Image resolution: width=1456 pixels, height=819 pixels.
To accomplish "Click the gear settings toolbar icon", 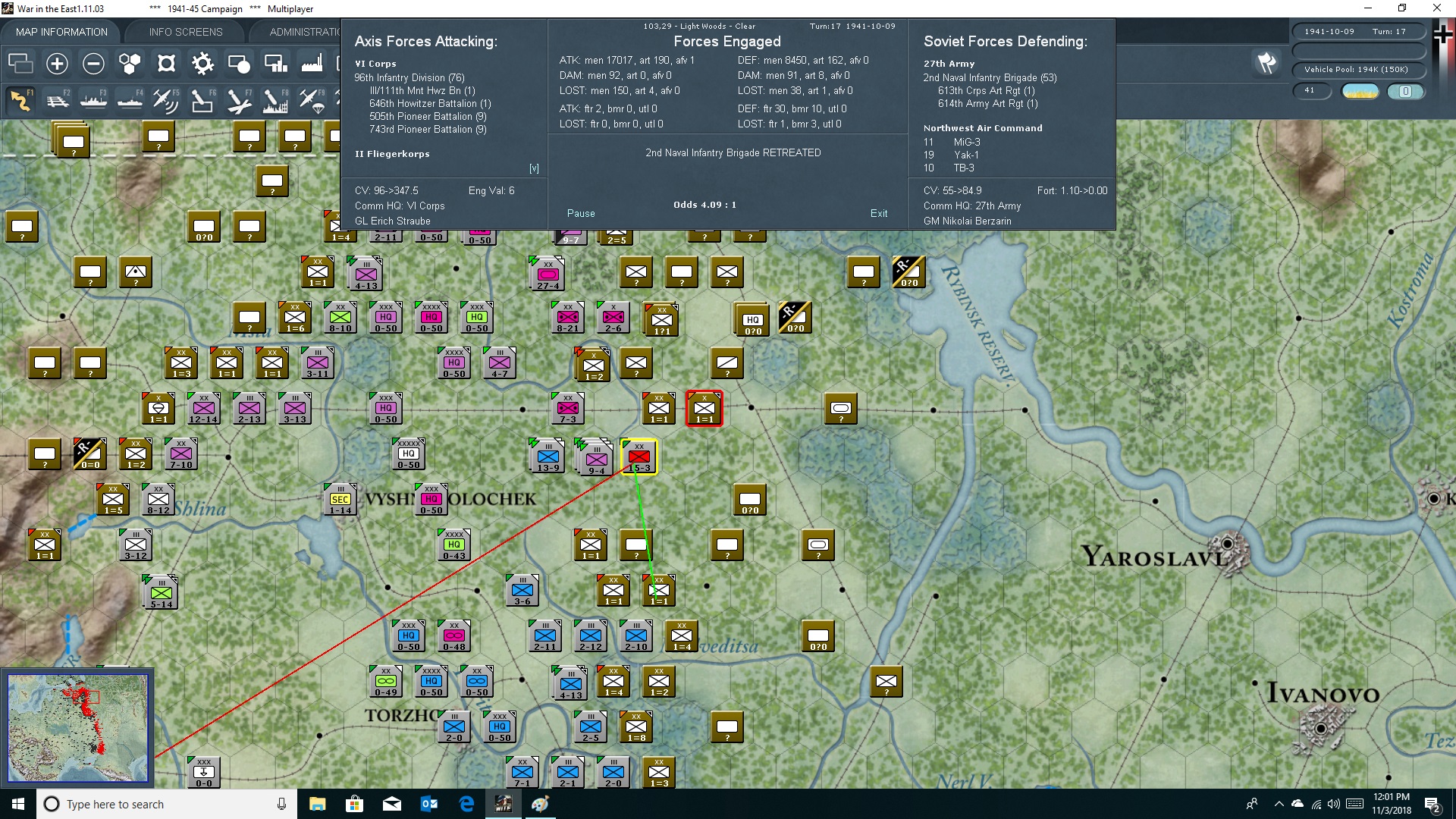I will pyautogui.click(x=202, y=64).
